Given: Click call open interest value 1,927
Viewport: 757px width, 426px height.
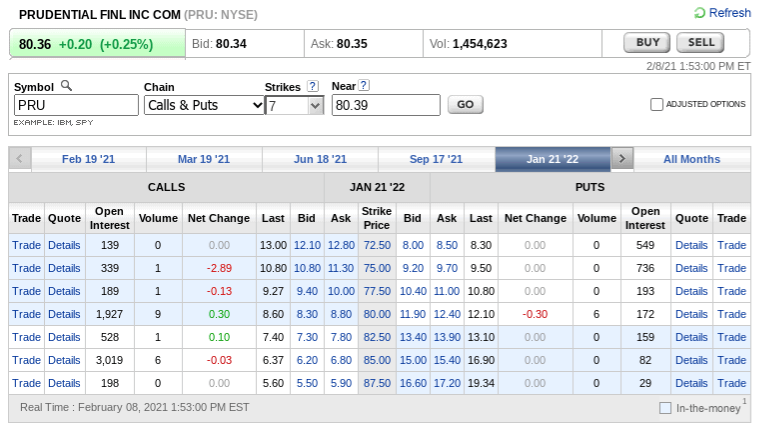Looking at the screenshot, I should tap(110, 314).
